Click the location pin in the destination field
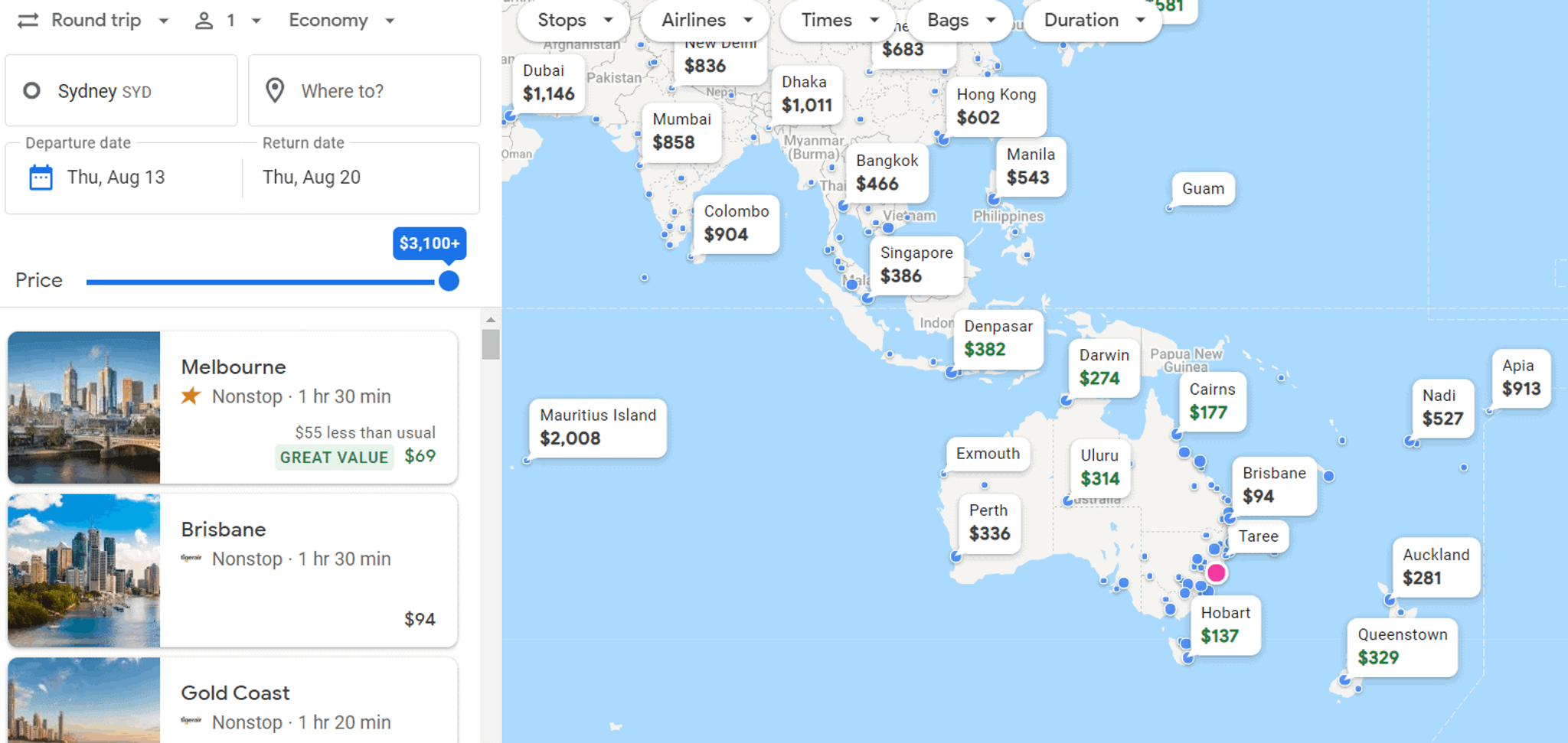This screenshot has width=1568, height=743. 273,90
